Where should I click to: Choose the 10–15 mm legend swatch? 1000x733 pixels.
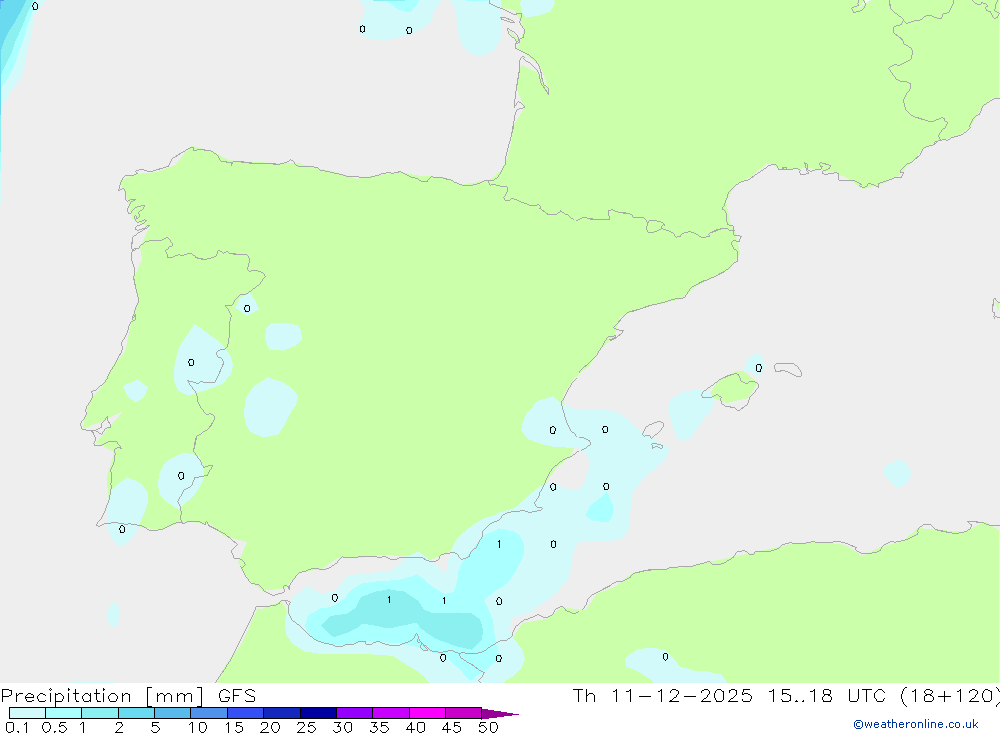tap(209, 713)
